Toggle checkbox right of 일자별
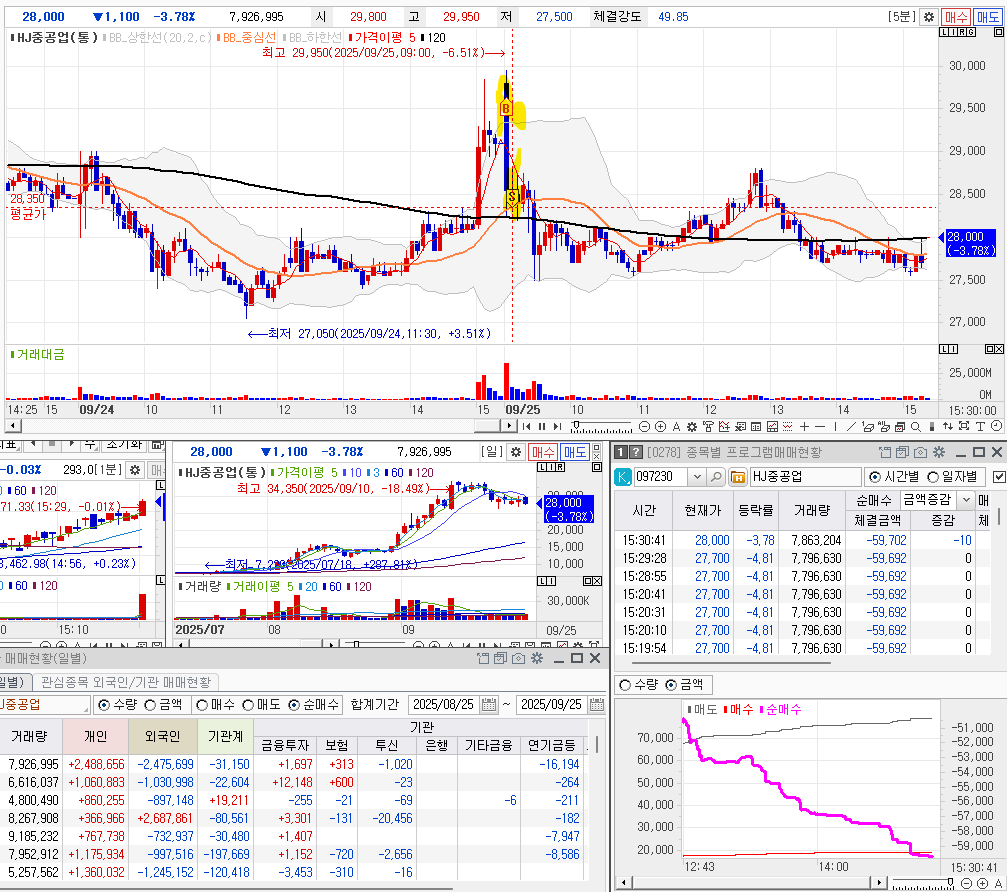Image resolution: width=1007 pixels, height=892 pixels. click(999, 477)
